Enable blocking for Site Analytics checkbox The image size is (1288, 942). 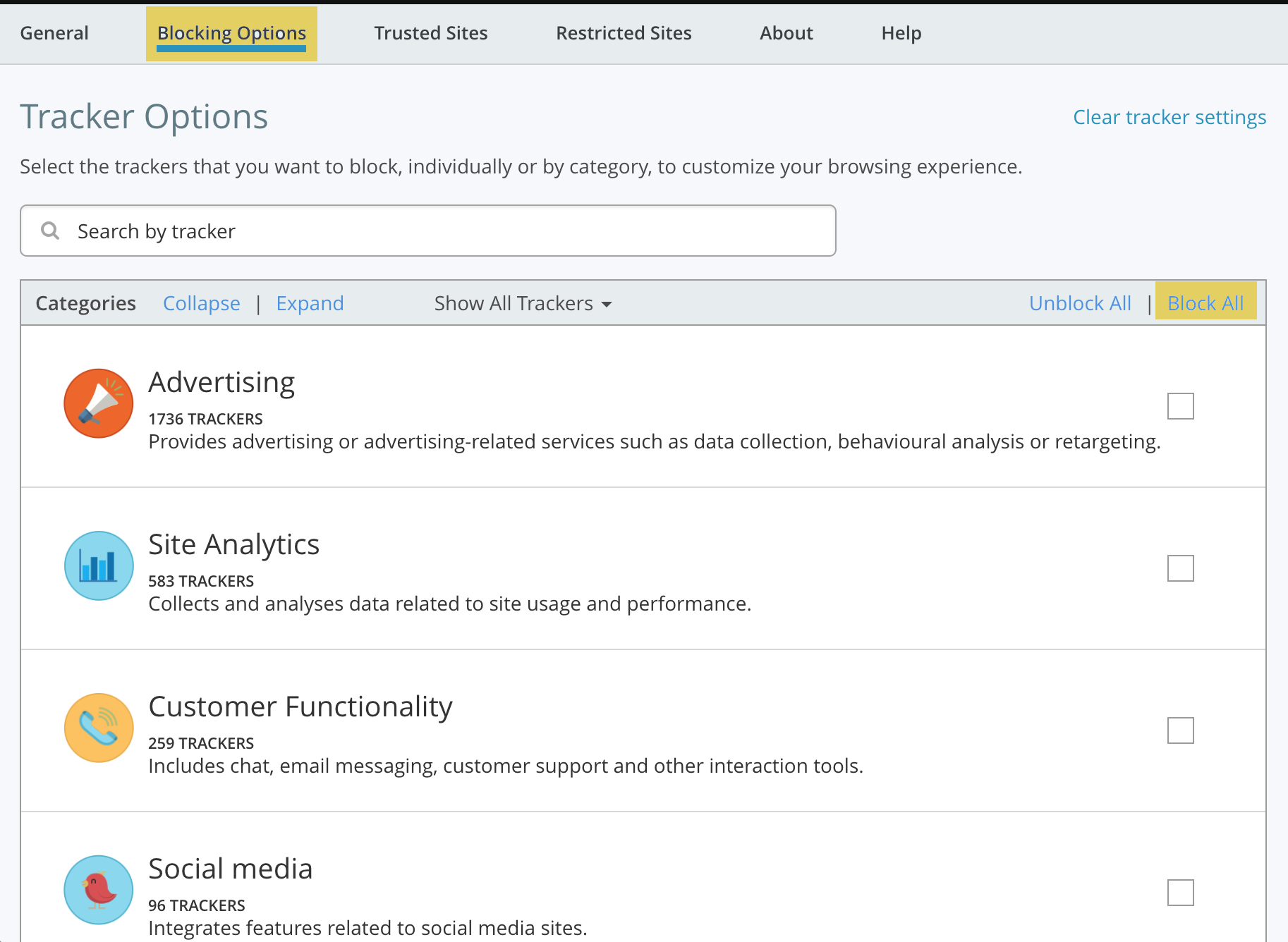point(1180,568)
